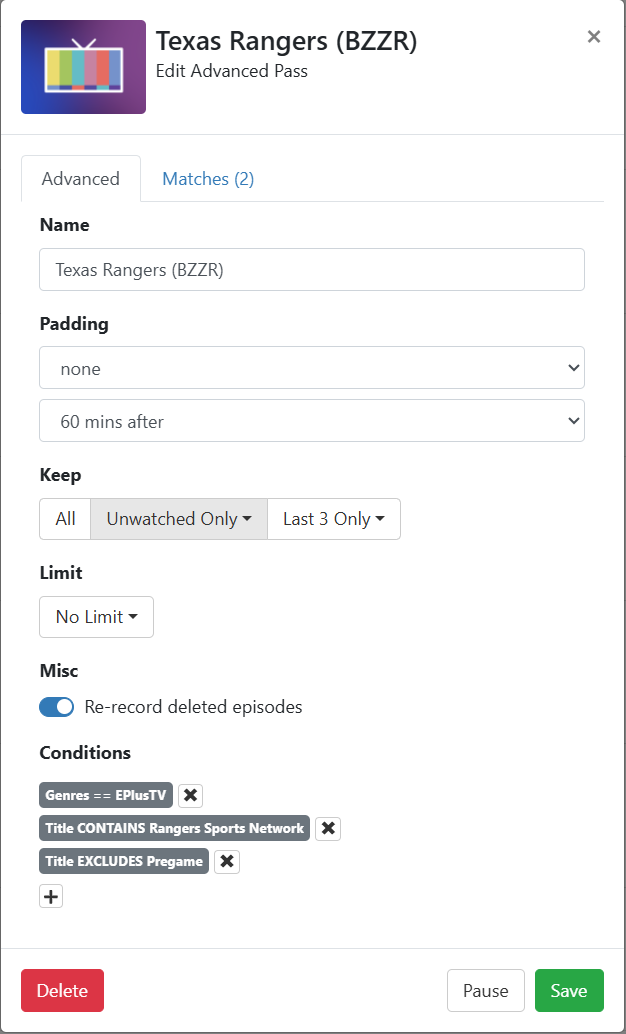Screen dimensions: 626x1034
Task: Open the No Limit dropdown
Action: [x=96, y=617]
